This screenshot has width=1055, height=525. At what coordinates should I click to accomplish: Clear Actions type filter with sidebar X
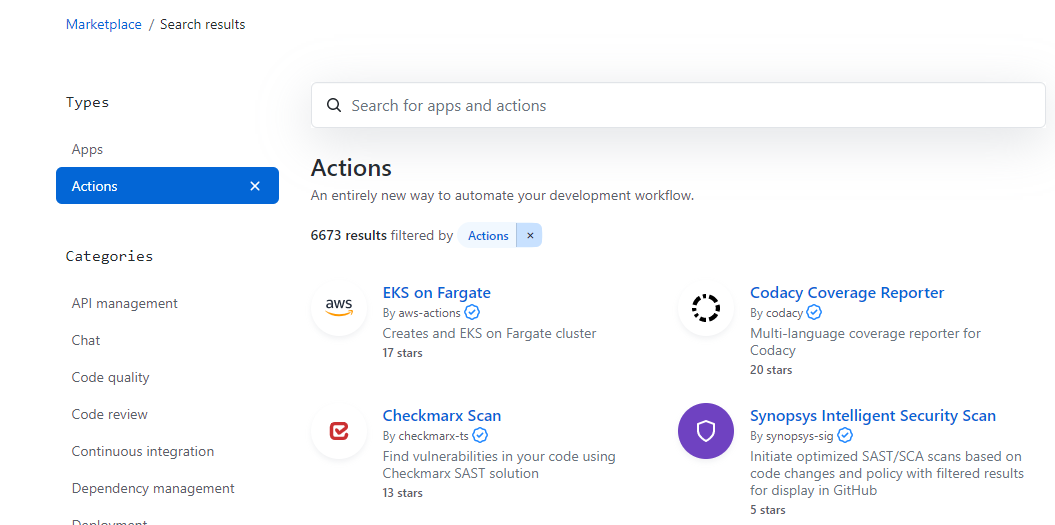click(255, 186)
